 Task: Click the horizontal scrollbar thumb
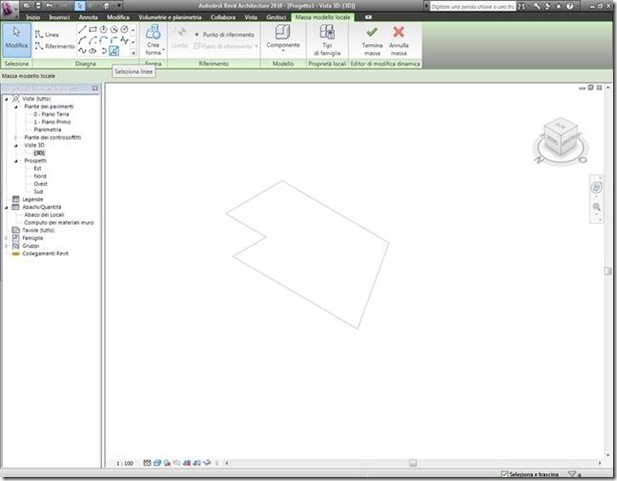412,463
